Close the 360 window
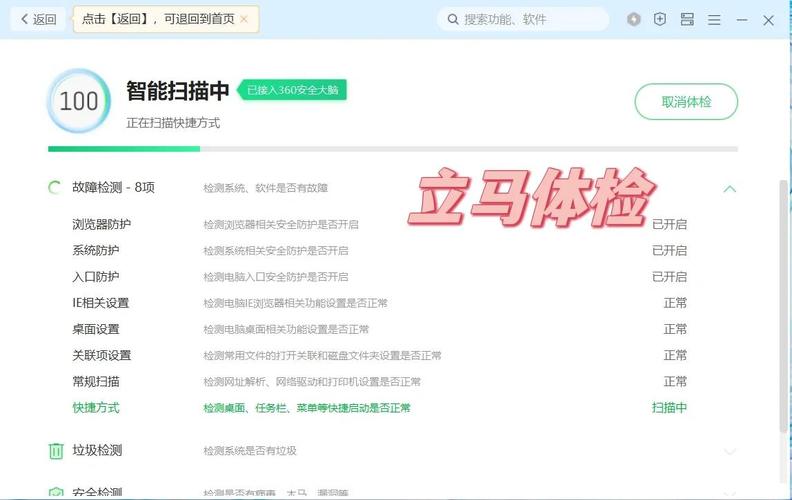Image resolution: width=792 pixels, height=500 pixels. point(768,20)
